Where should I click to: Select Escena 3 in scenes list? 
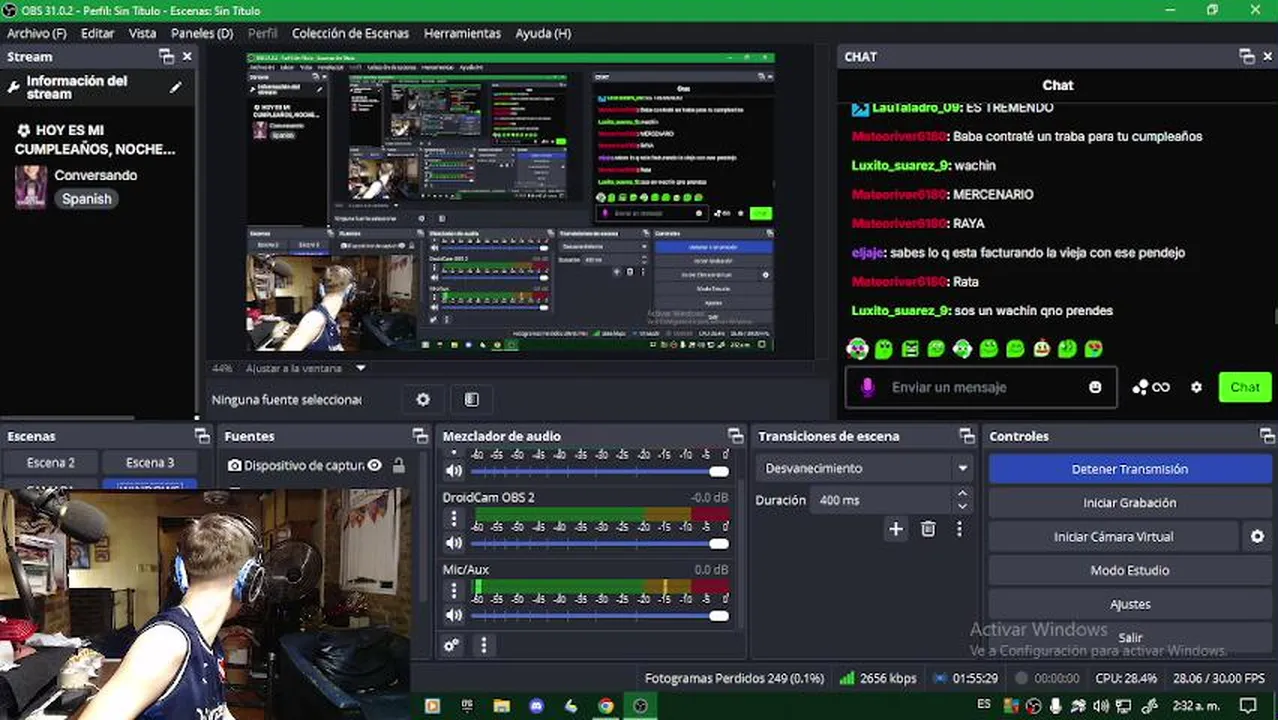(x=150, y=463)
